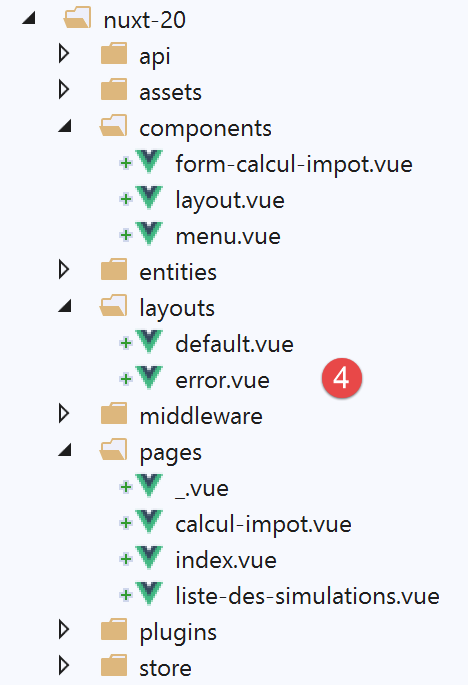Collapse the layouts folder arrow

click(x=65, y=306)
